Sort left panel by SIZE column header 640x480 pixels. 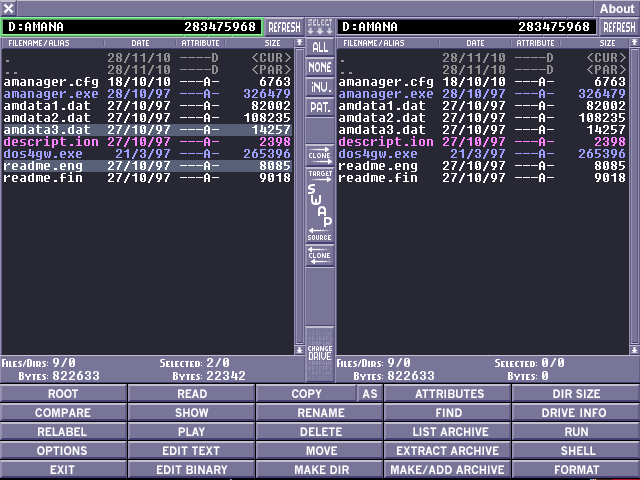tap(272, 43)
